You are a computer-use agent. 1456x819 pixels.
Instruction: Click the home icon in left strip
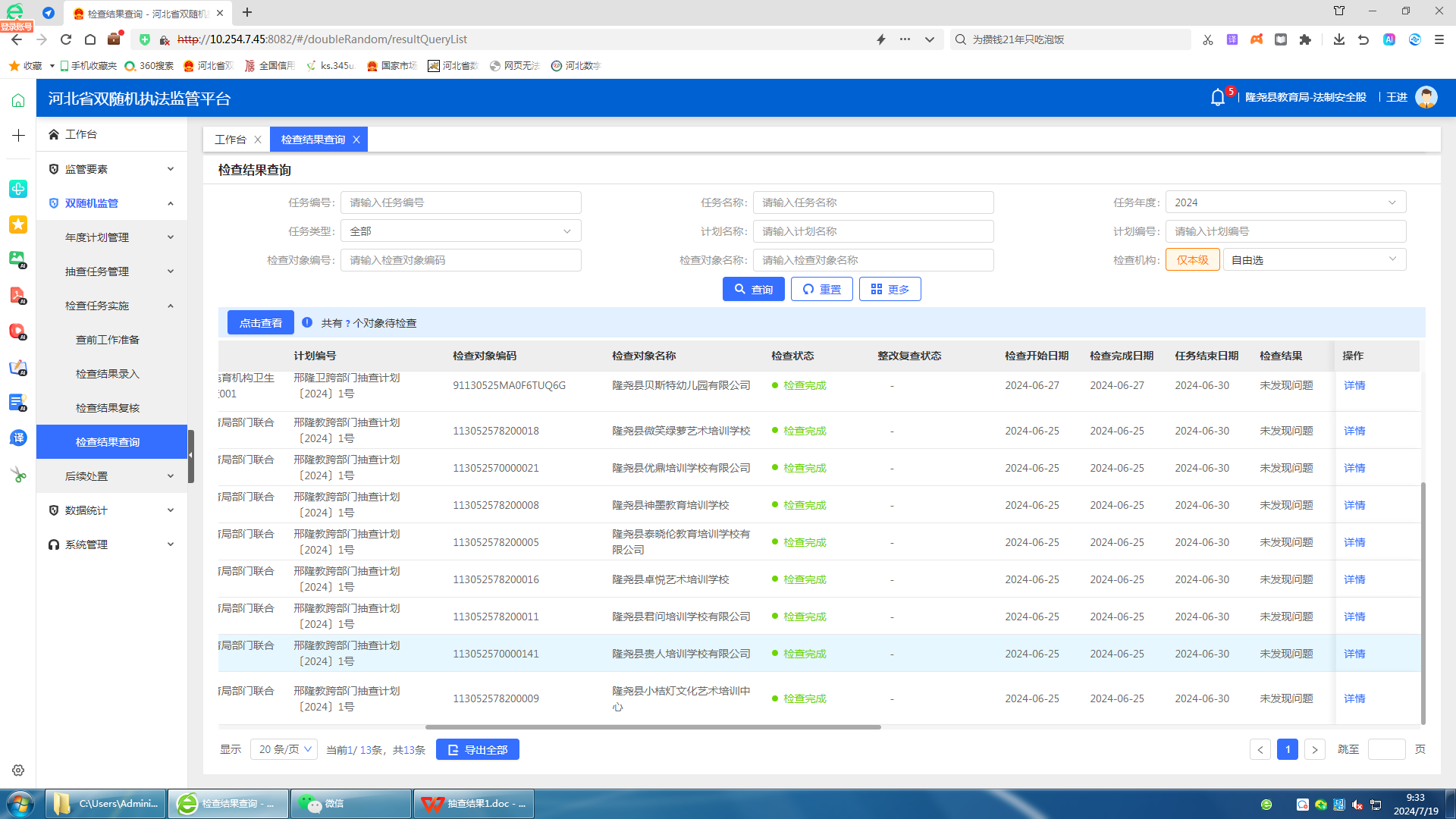[x=18, y=101]
